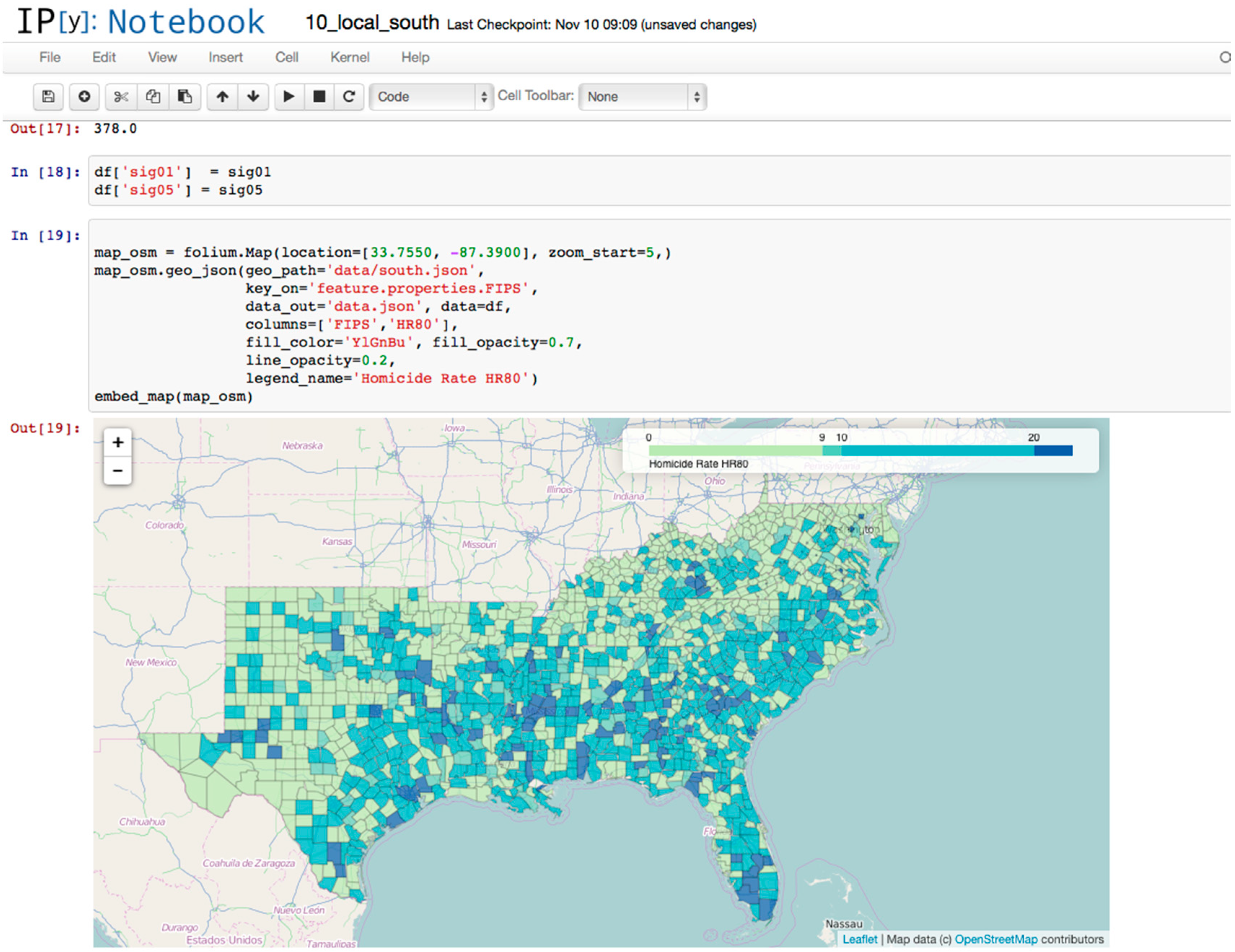Move cell down with the arrow icon
Image resolution: width=1235 pixels, height=952 pixels.
point(253,97)
